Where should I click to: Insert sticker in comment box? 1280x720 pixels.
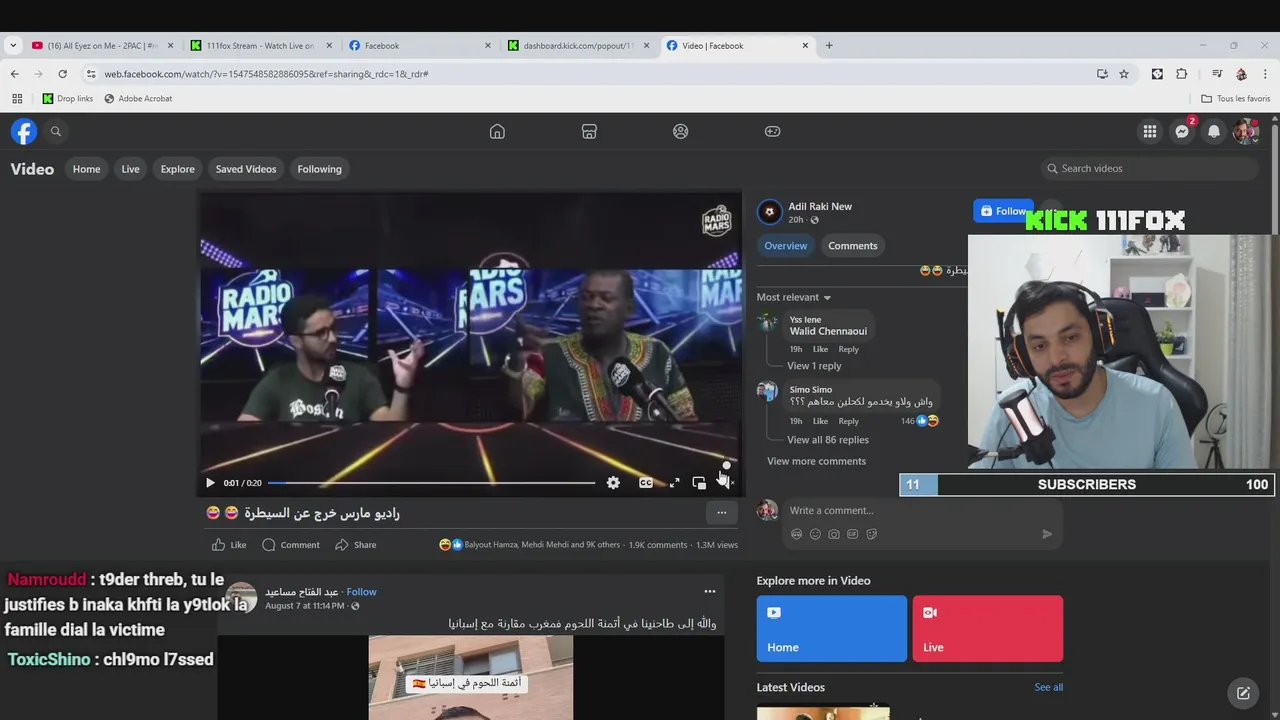tap(872, 534)
